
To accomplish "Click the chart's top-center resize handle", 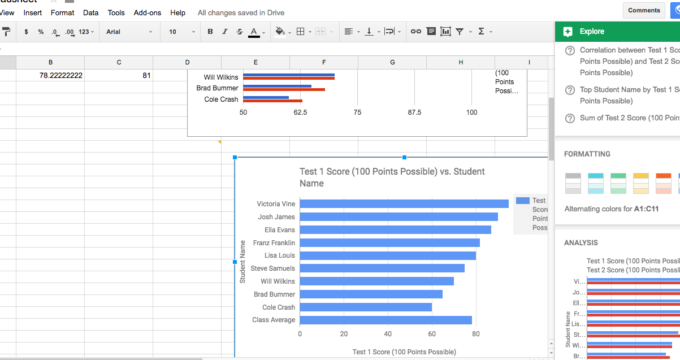I will tap(404, 157).
